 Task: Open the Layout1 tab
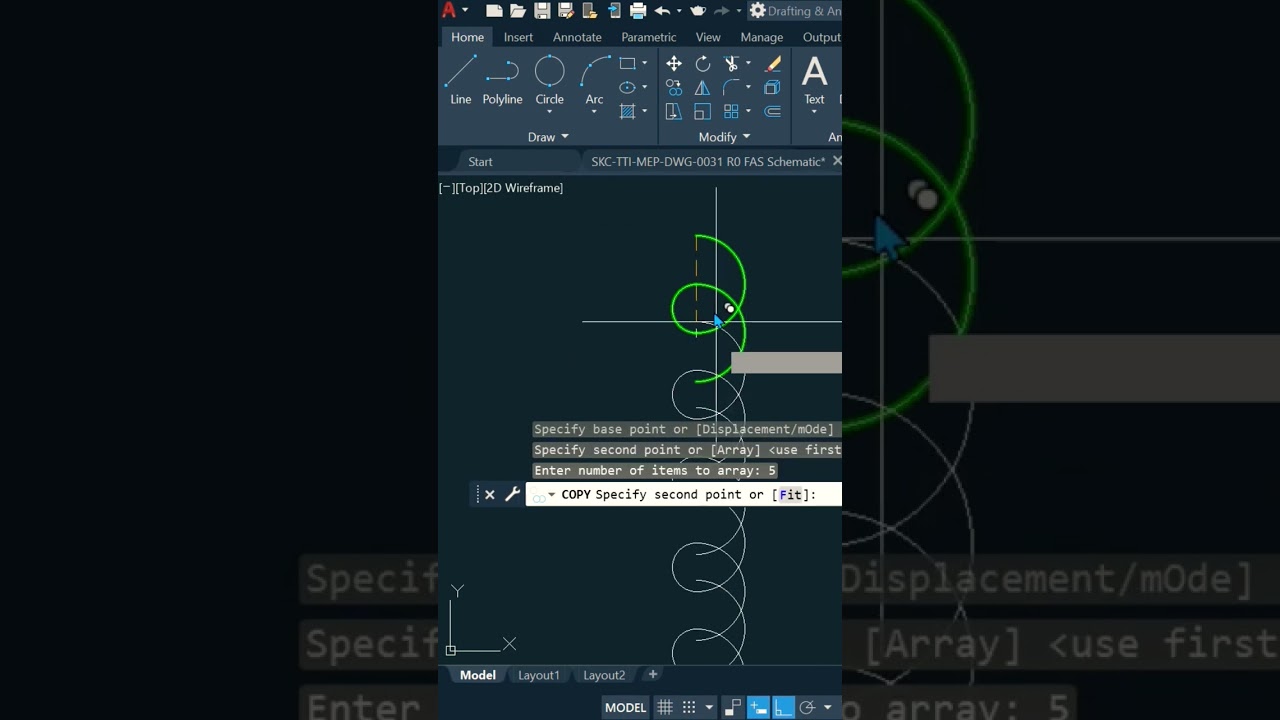pos(538,675)
